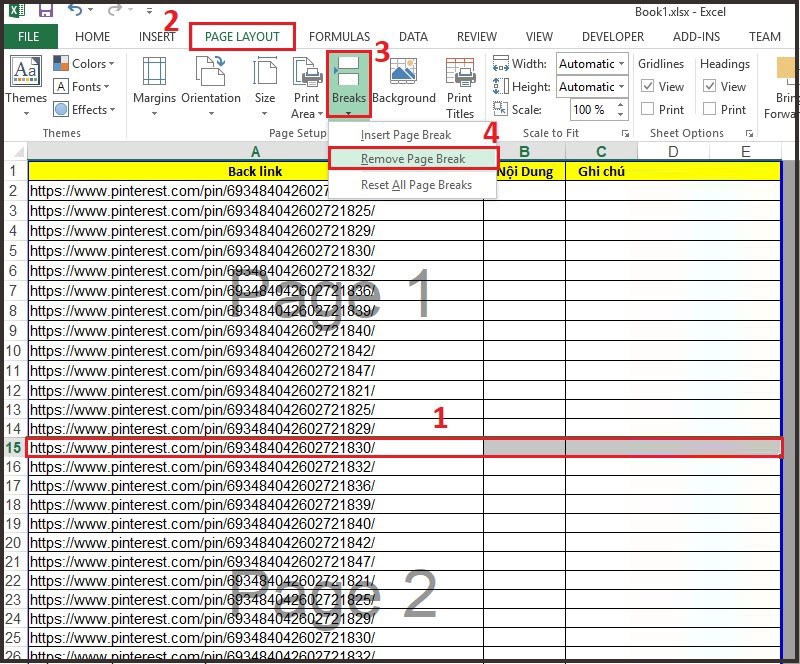Open the Scale to Fit dialog launcher
The image size is (800, 664).
click(x=625, y=134)
